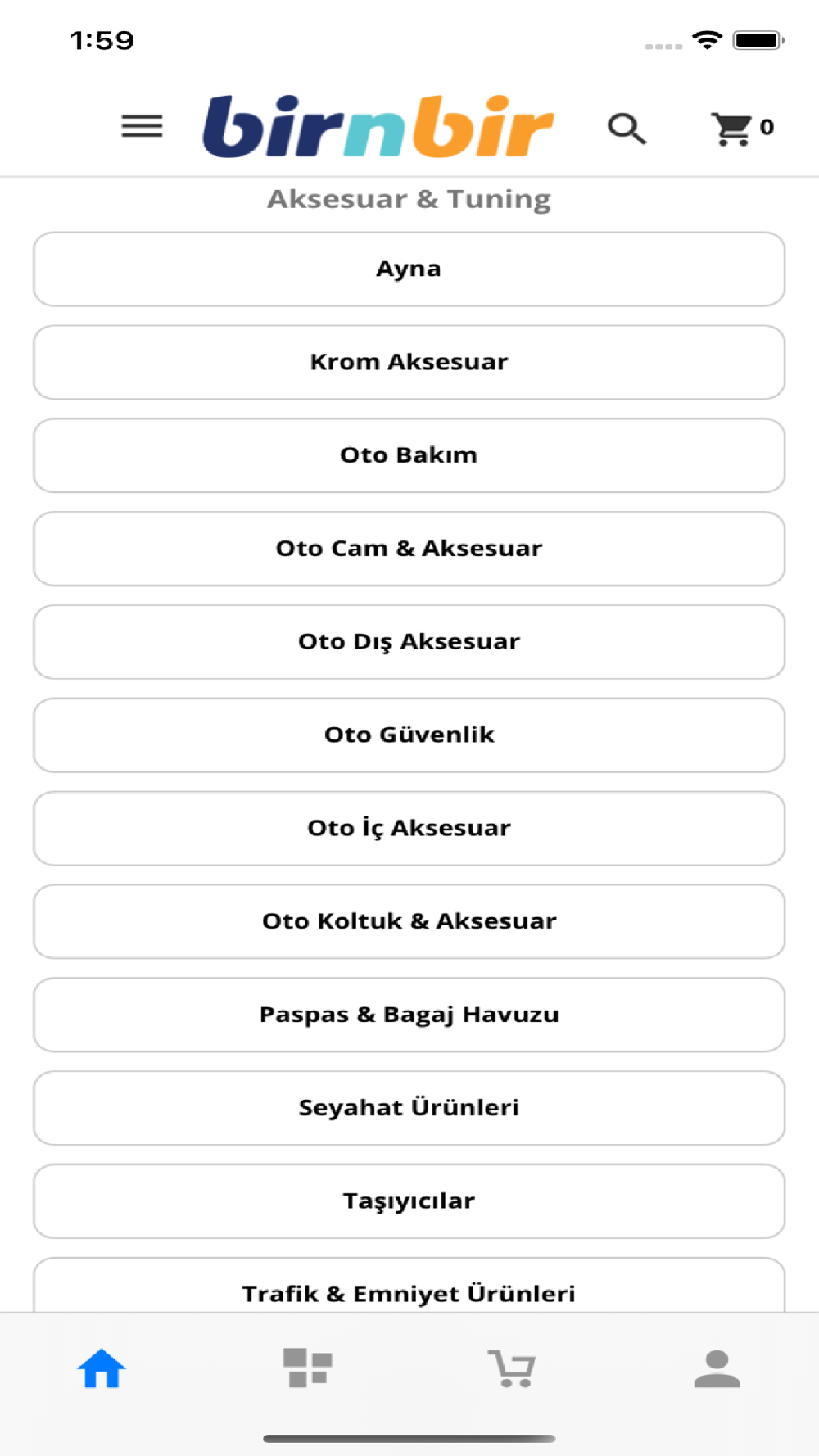The image size is (819, 1456).
Task: Choose the Taşıyıcılar category
Action: (409, 1201)
